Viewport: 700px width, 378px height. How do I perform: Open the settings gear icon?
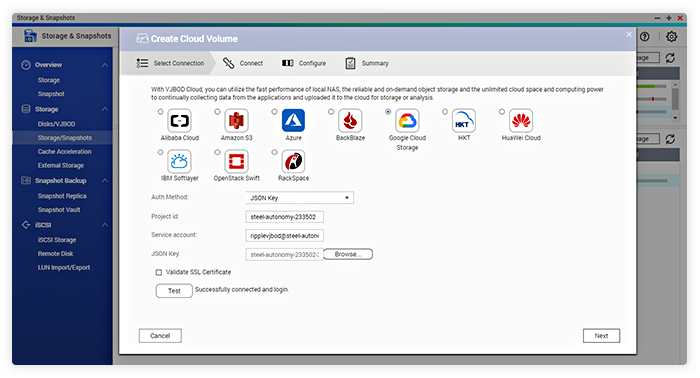(671, 37)
